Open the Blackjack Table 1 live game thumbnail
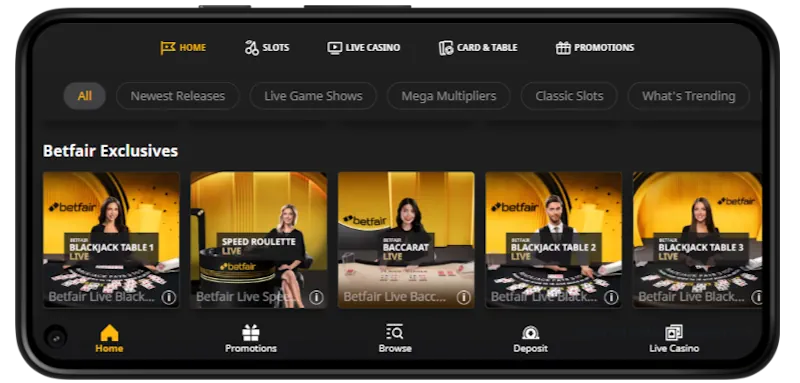 click(x=111, y=240)
